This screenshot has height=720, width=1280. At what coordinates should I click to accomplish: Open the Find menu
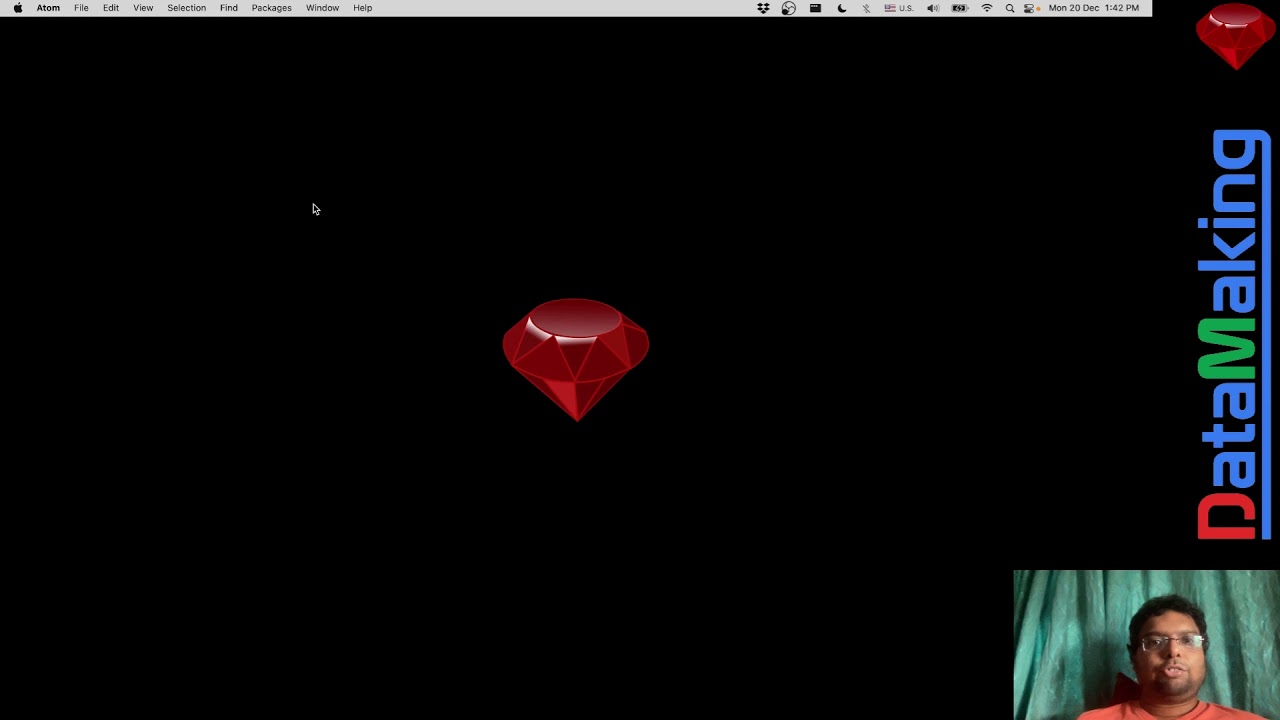click(229, 8)
